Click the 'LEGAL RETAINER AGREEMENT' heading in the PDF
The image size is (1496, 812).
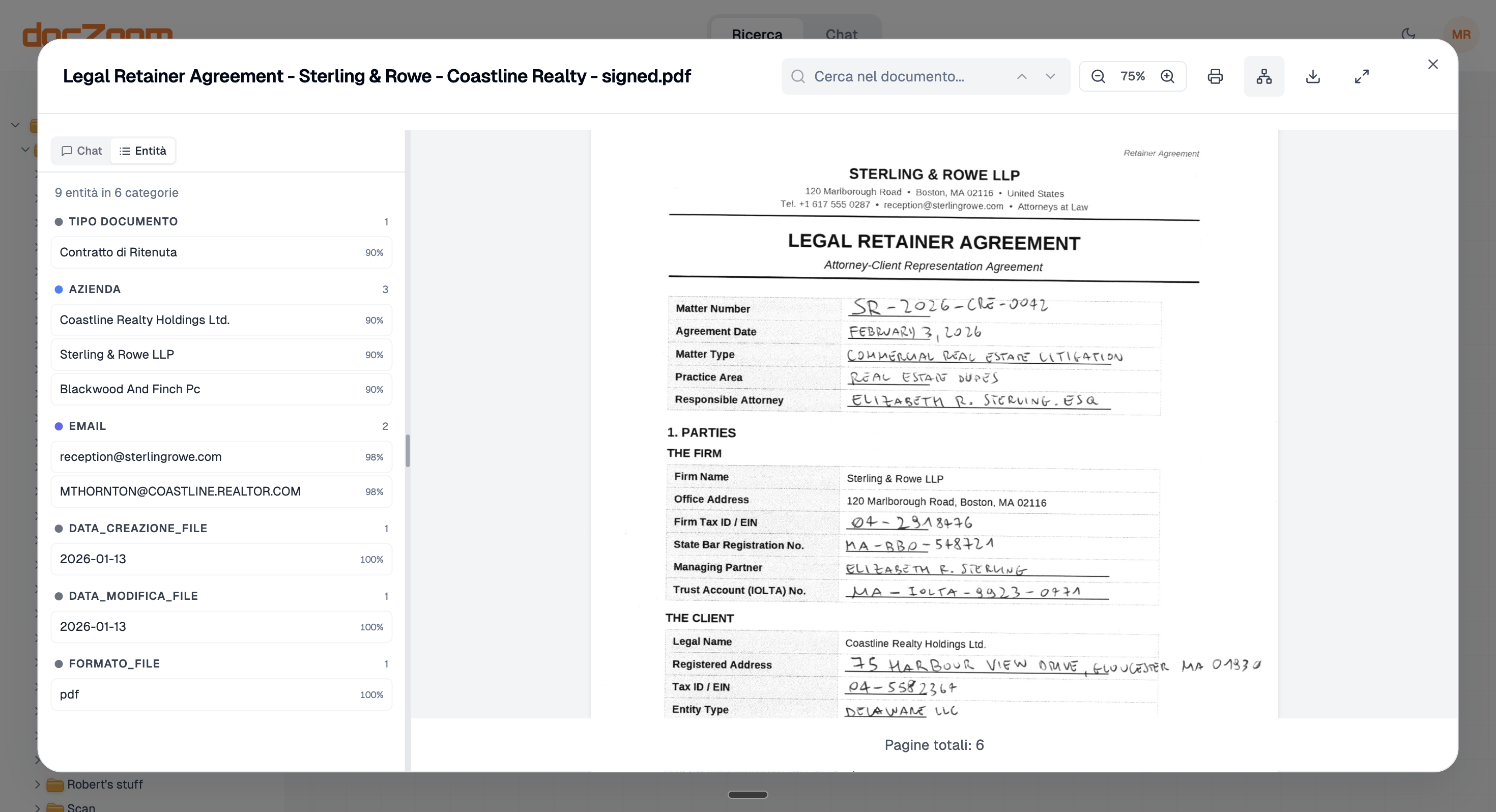[934, 242]
